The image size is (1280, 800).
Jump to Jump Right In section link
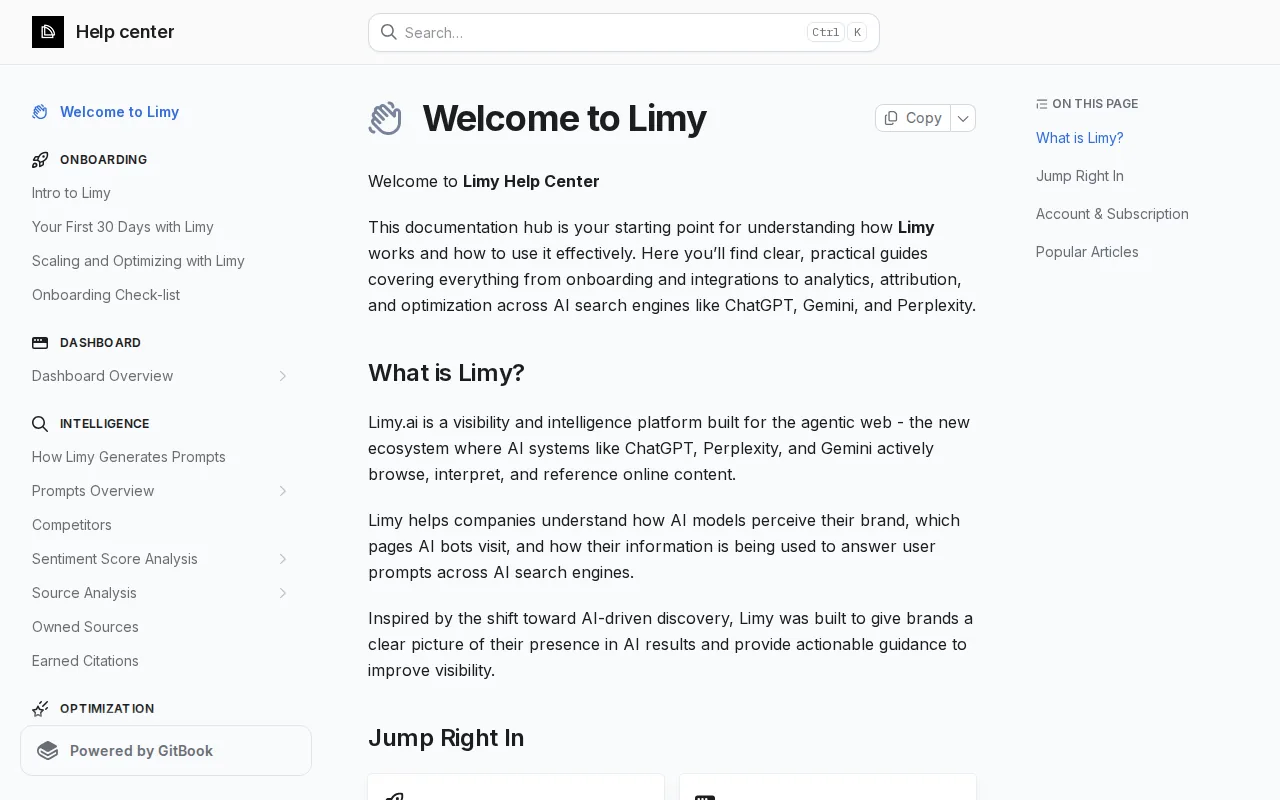tap(1080, 176)
